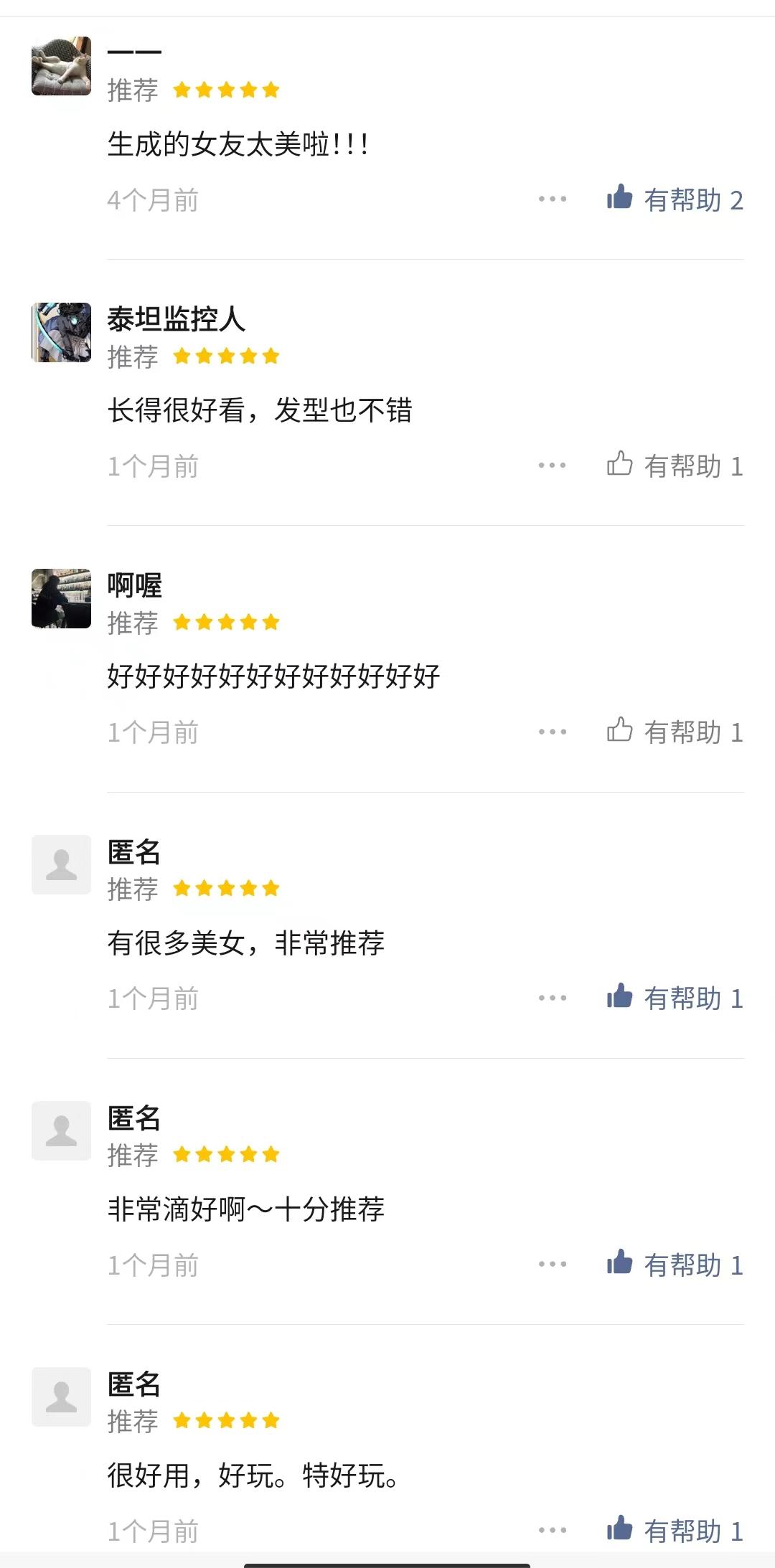
Task: Mark 泰坦监控人's review as helpful
Action: pos(619,464)
